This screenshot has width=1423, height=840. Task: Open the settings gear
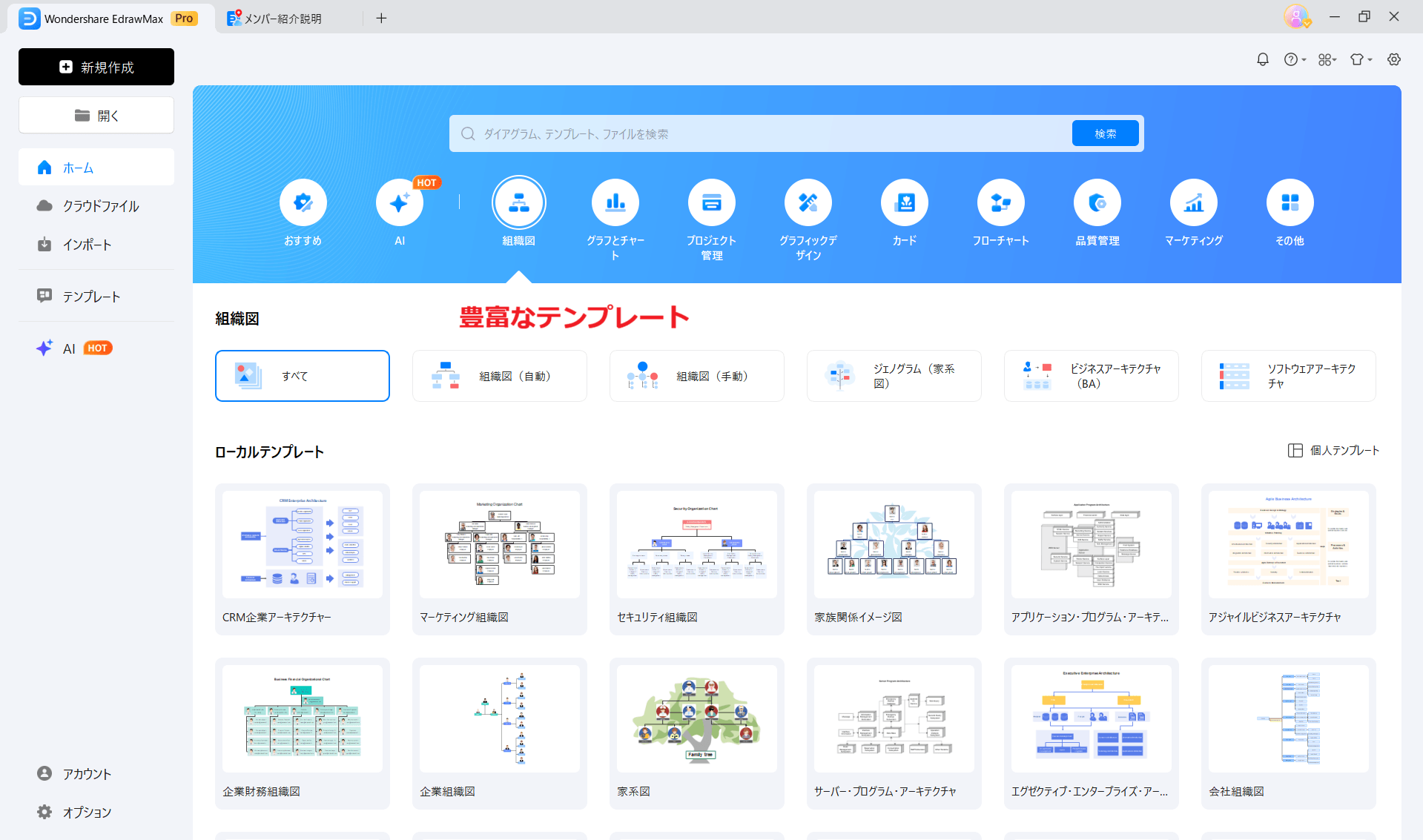(1394, 59)
